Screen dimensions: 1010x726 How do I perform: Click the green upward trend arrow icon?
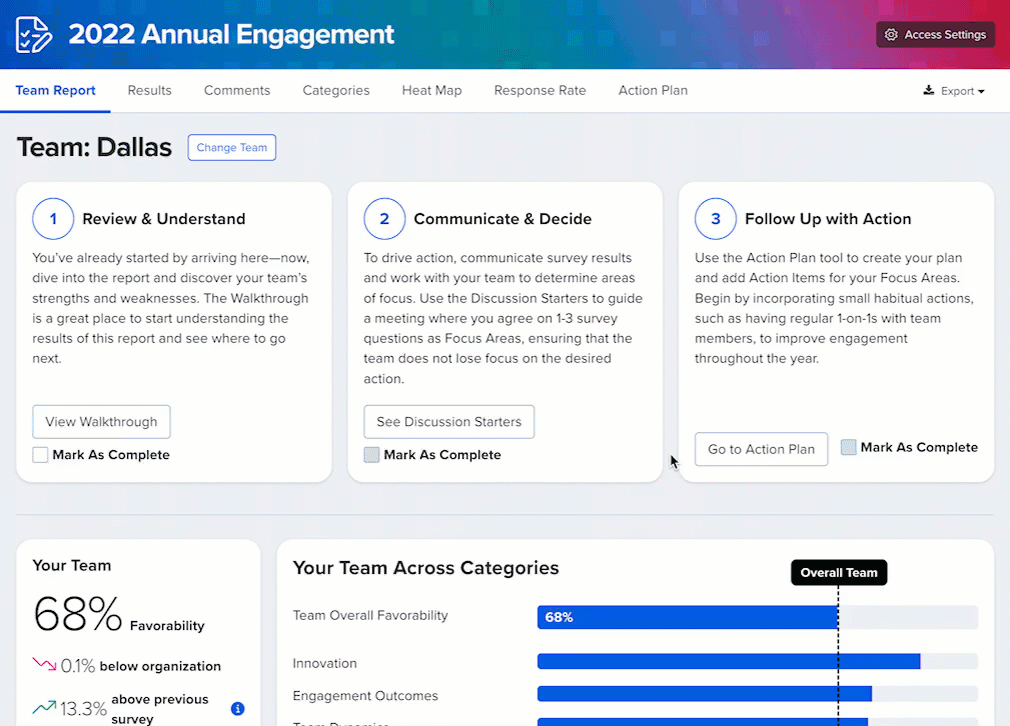pyautogui.click(x=44, y=708)
